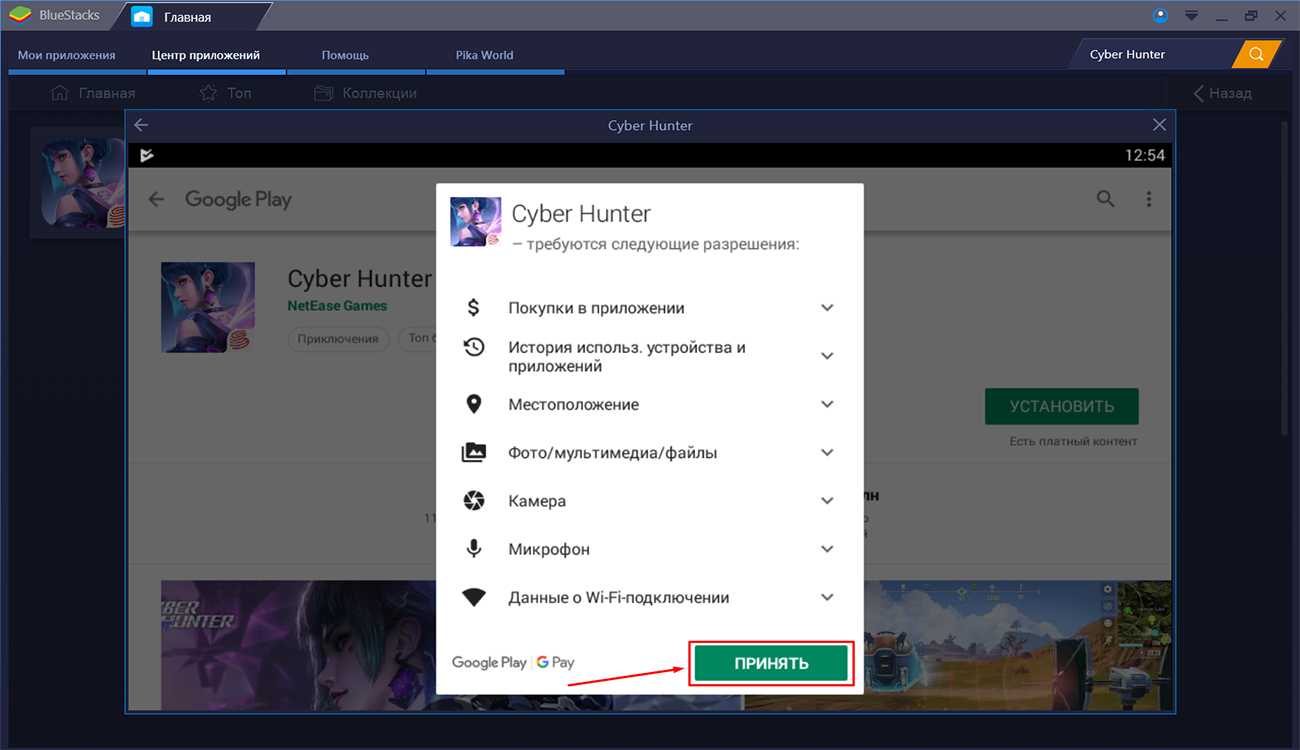Click the 12:54 status bar clock
The image size is (1300, 750).
tap(1145, 155)
